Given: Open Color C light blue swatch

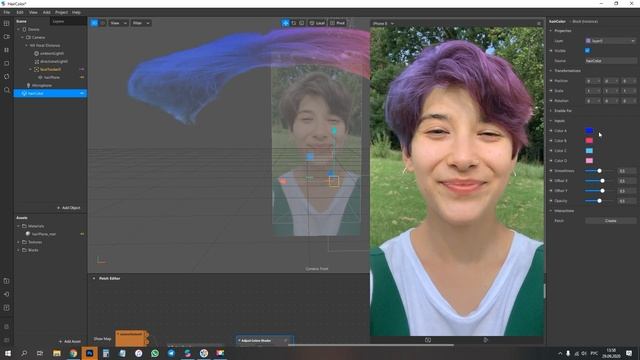Looking at the screenshot, I should (589, 151).
